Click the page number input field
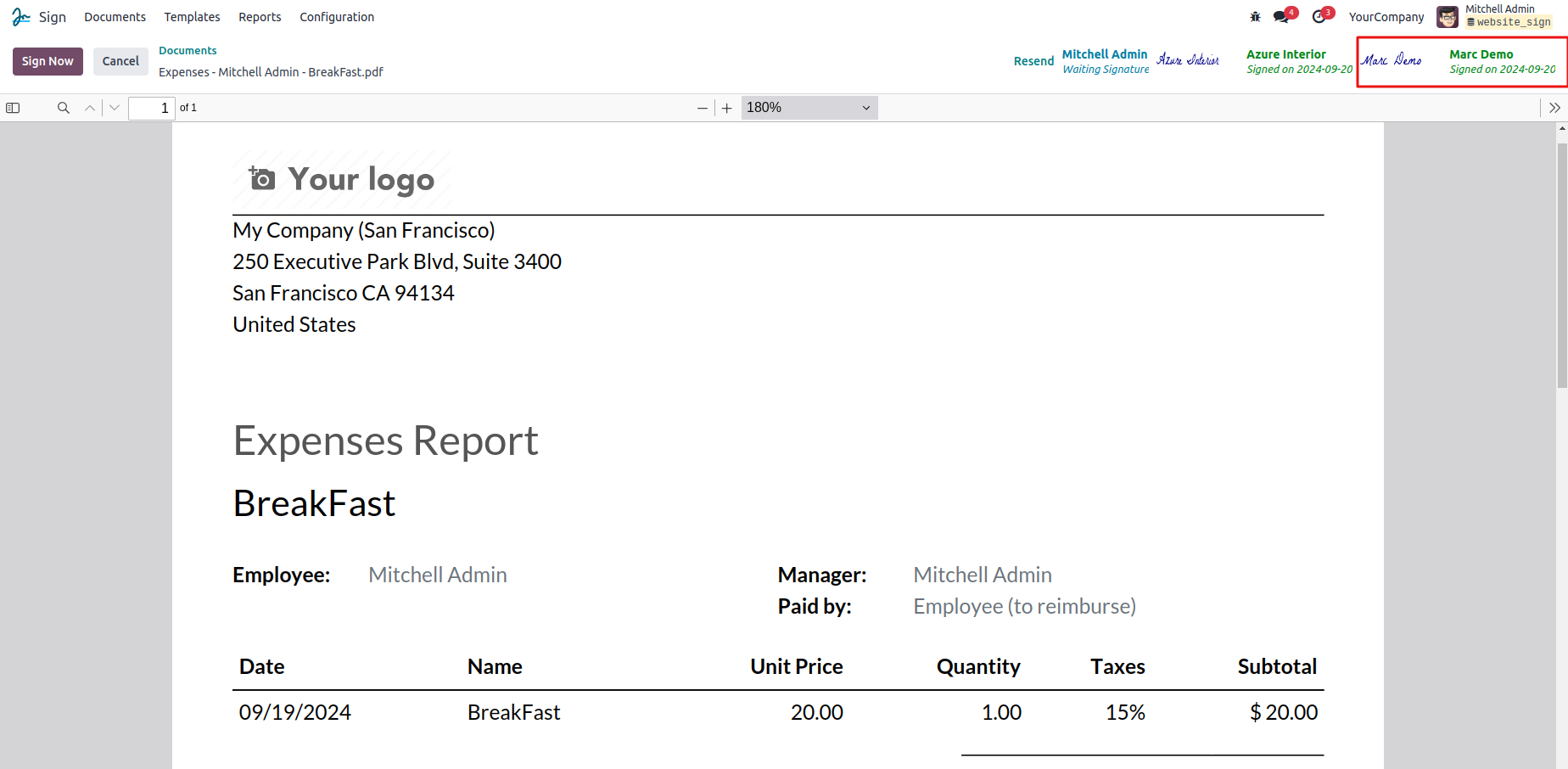The image size is (1568, 769). click(x=151, y=108)
